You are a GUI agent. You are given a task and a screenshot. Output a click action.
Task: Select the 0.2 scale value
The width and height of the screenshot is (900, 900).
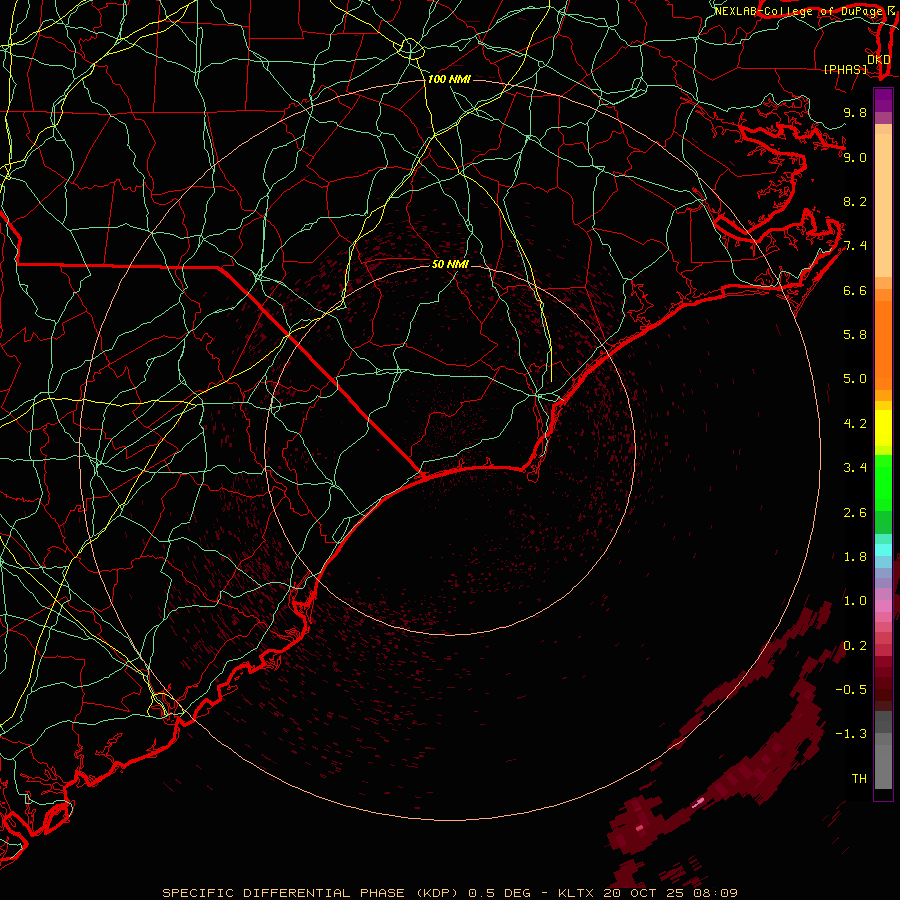pyautogui.click(x=855, y=646)
